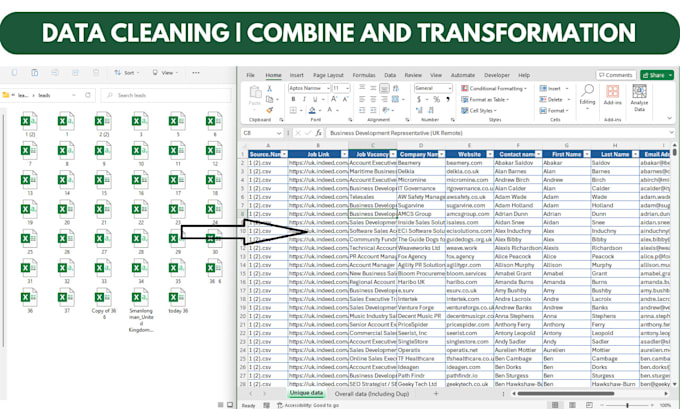
Task: Open the Website column filter dropdown
Action: click(490, 154)
